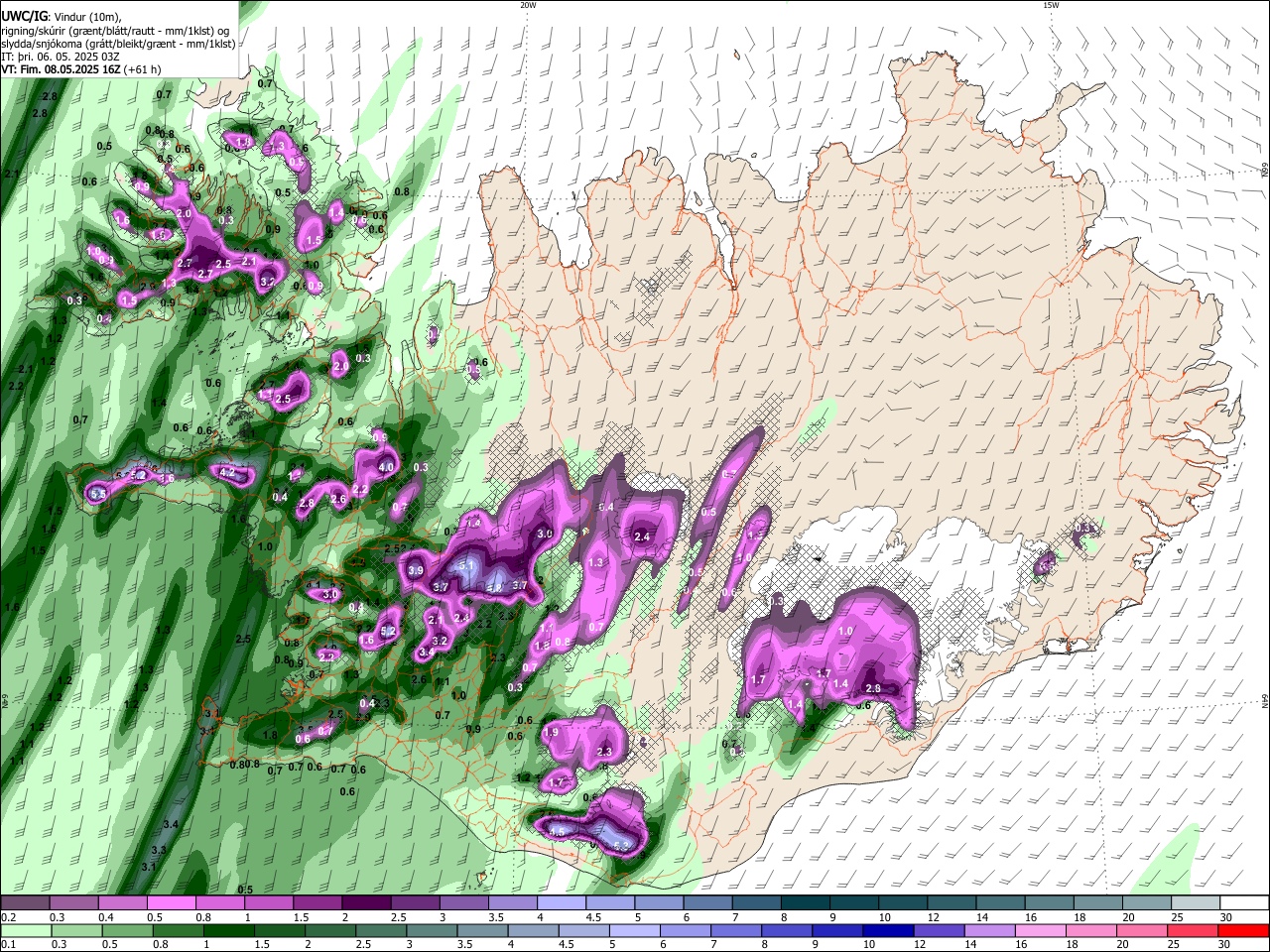This screenshot has width=1270, height=952.
Task: Click the "UWC/IG: Vindur (10m)" title line
Action: point(62,16)
